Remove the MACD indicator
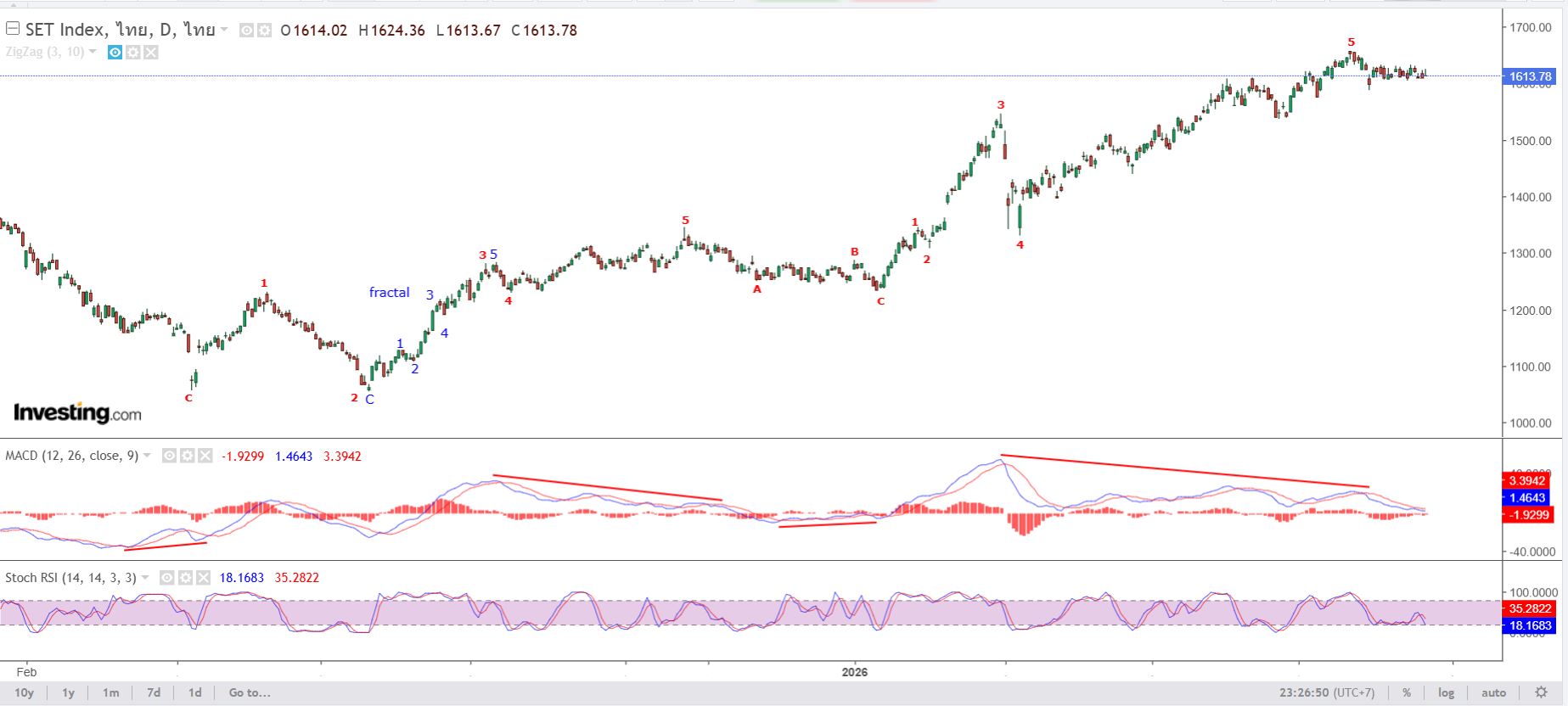1568x706 pixels. point(205,456)
